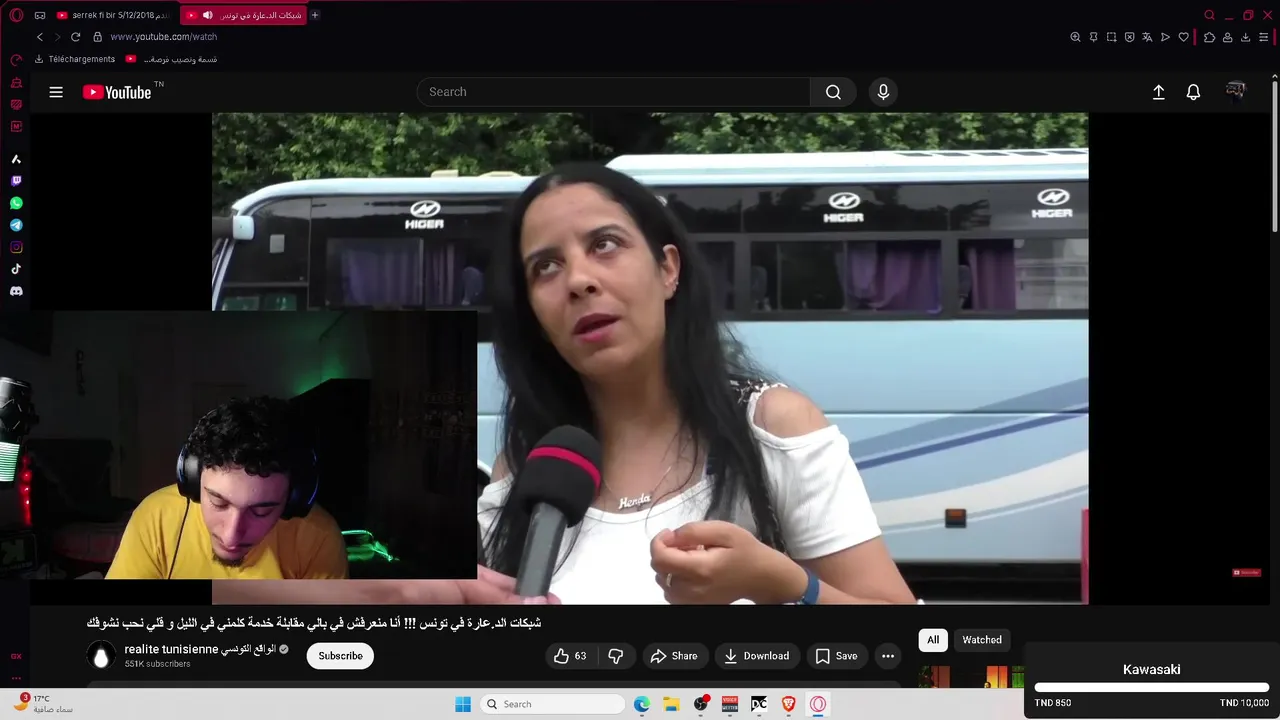Open the browser extensions cube icon
The height and width of the screenshot is (720, 1280).
coord(1209,37)
